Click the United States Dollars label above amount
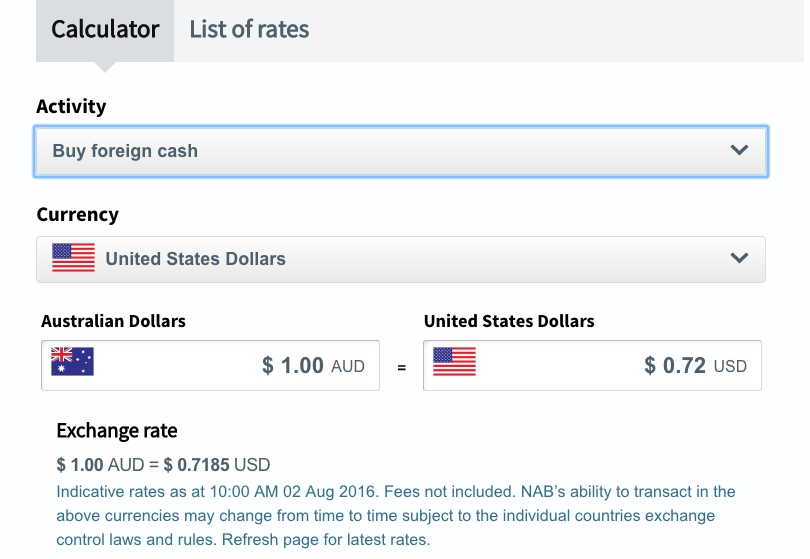Image resolution: width=810 pixels, height=559 pixels. click(509, 321)
